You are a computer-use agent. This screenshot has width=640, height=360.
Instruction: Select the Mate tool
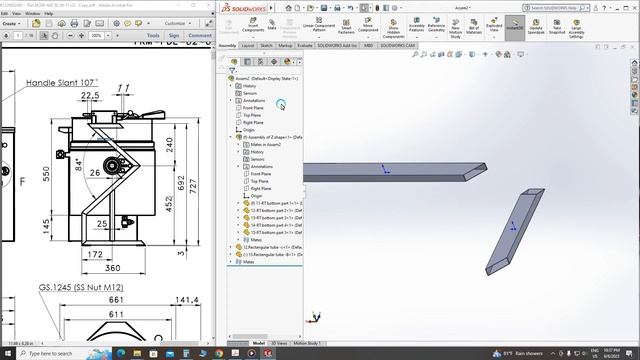pos(272,24)
